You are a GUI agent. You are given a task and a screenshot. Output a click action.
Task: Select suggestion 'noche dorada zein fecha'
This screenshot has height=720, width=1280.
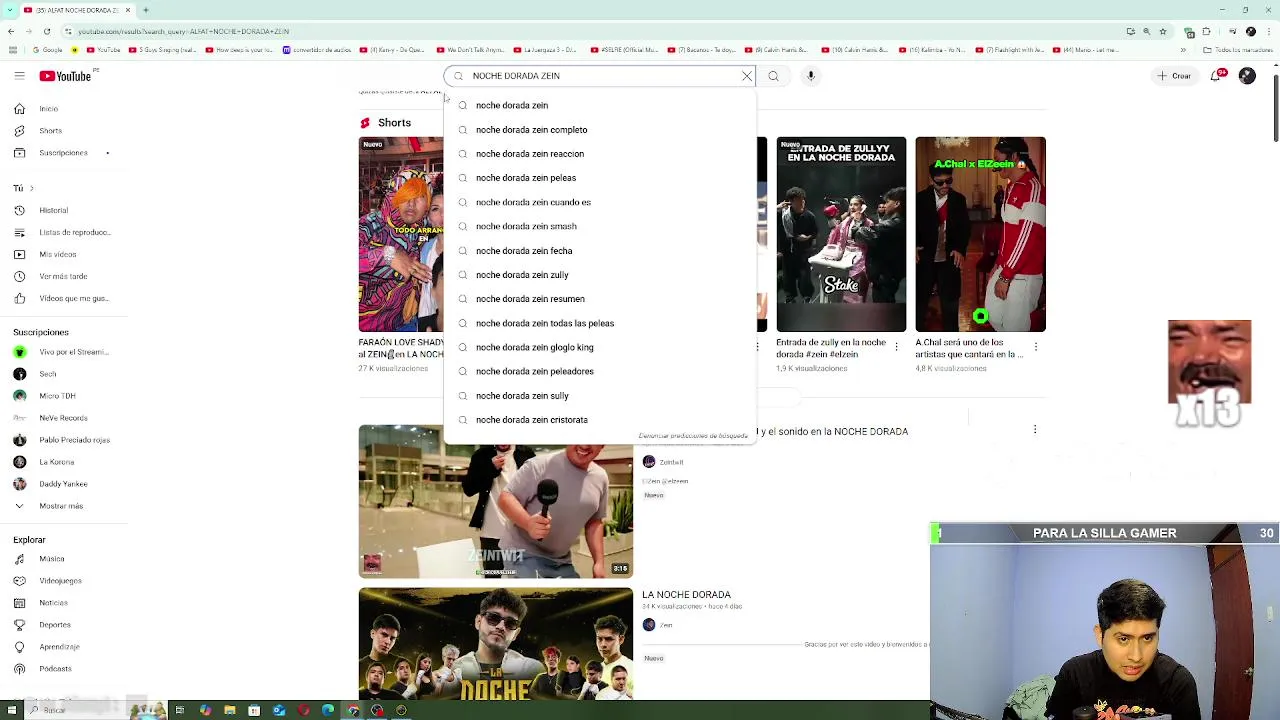coord(600,251)
